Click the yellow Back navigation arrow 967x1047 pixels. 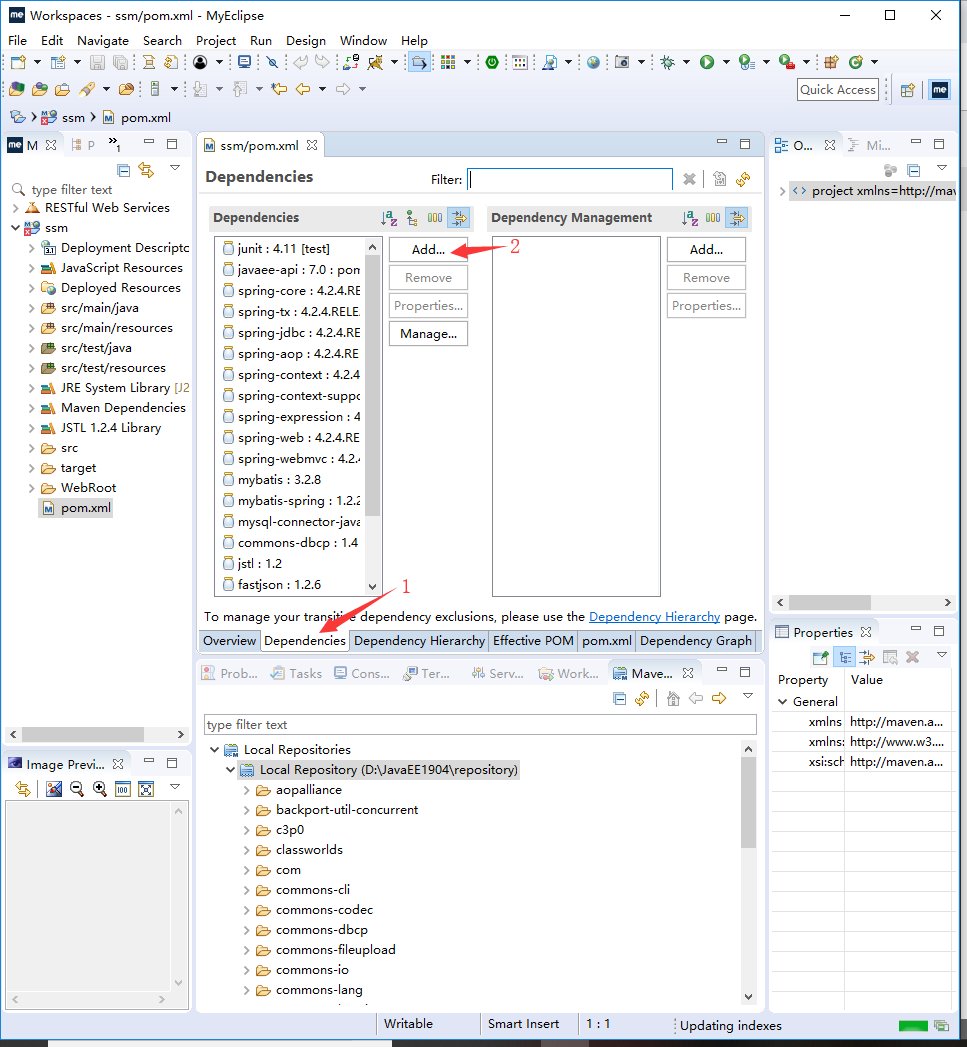tap(303, 89)
